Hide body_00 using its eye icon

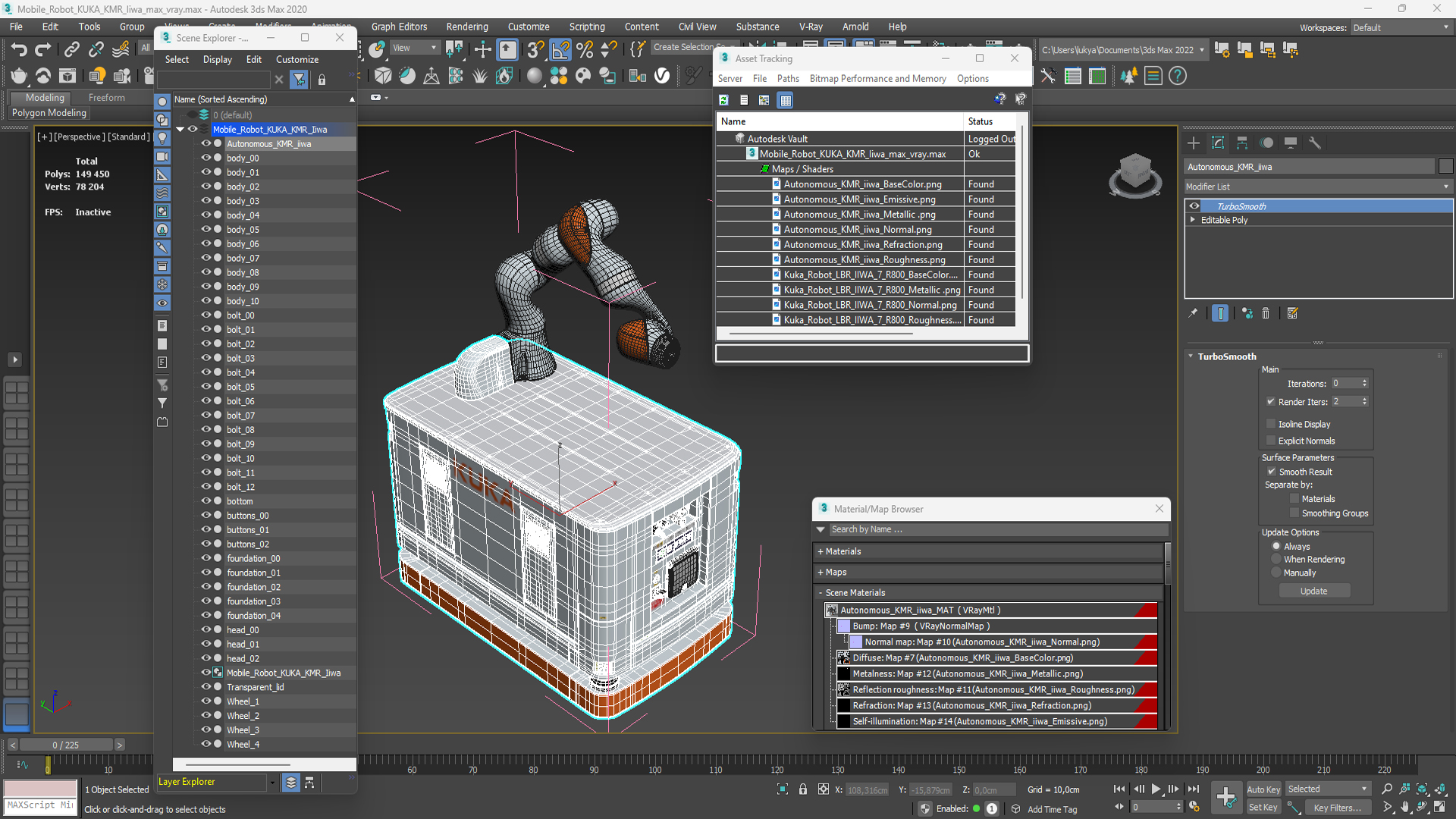click(206, 158)
